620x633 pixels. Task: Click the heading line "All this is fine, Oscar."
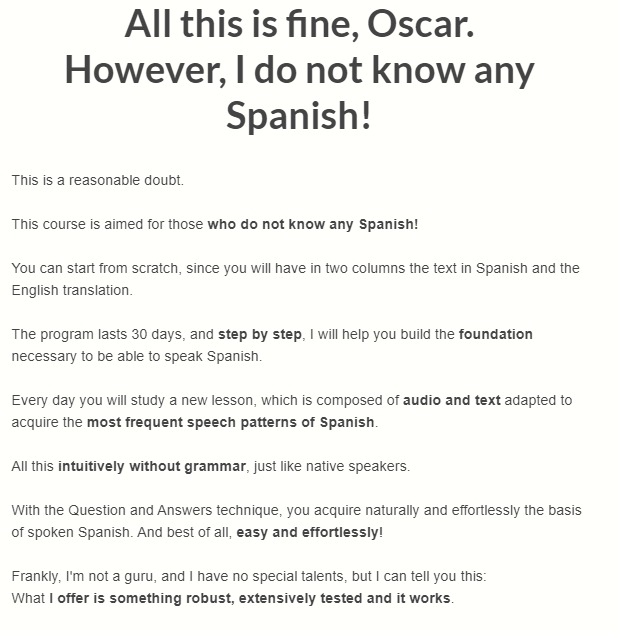point(299,24)
